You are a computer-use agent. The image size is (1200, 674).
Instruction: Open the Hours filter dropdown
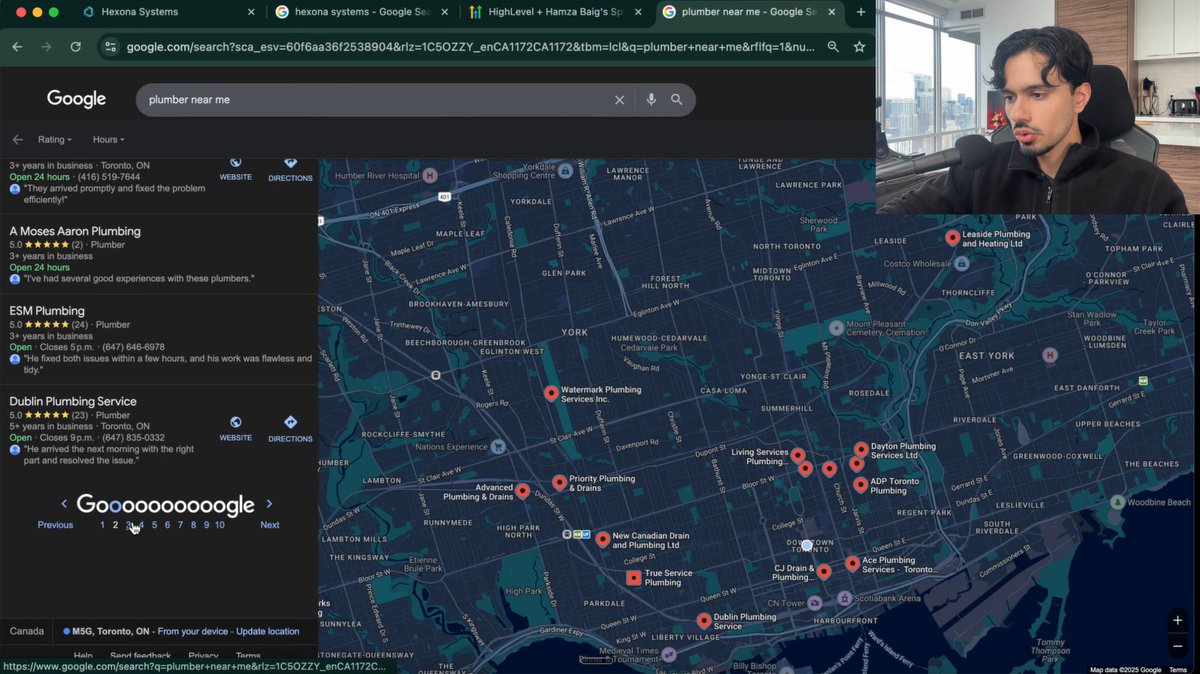pyautogui.click(x=108, y=140)
